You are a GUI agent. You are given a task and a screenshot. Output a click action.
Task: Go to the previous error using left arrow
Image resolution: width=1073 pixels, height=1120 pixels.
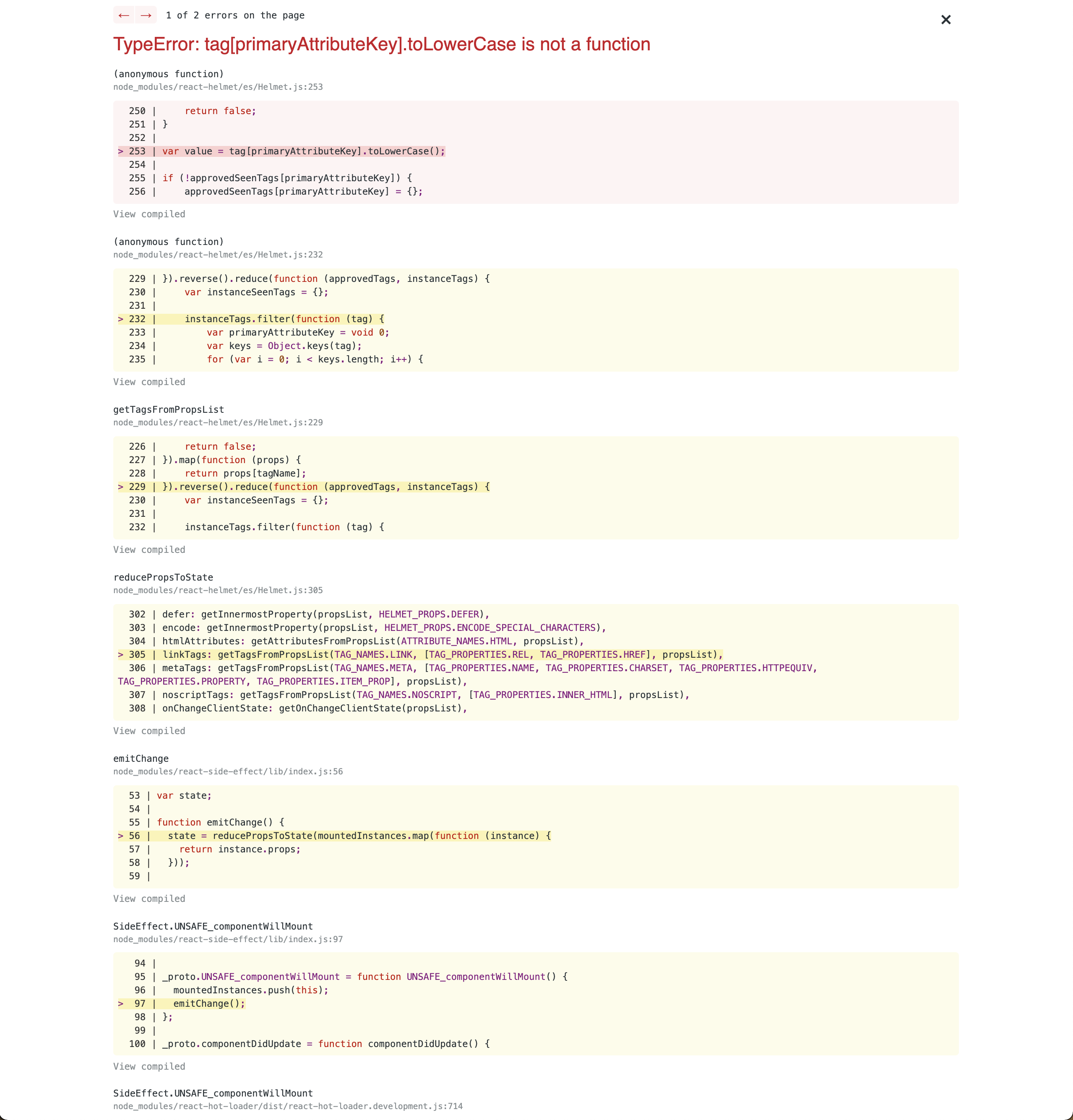click(x=123, y=16)
